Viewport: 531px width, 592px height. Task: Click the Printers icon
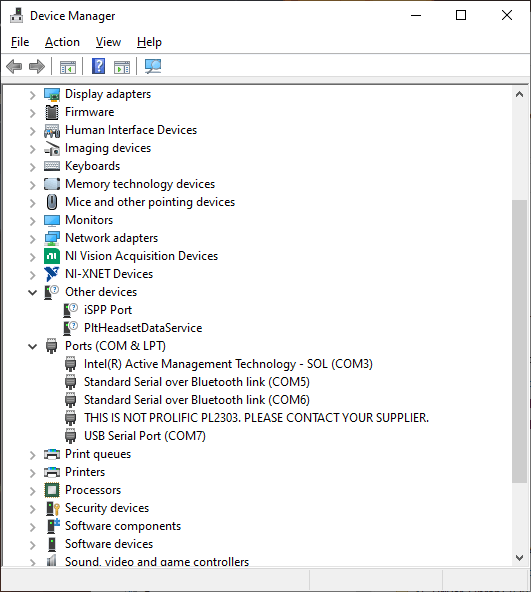point(52,472)
